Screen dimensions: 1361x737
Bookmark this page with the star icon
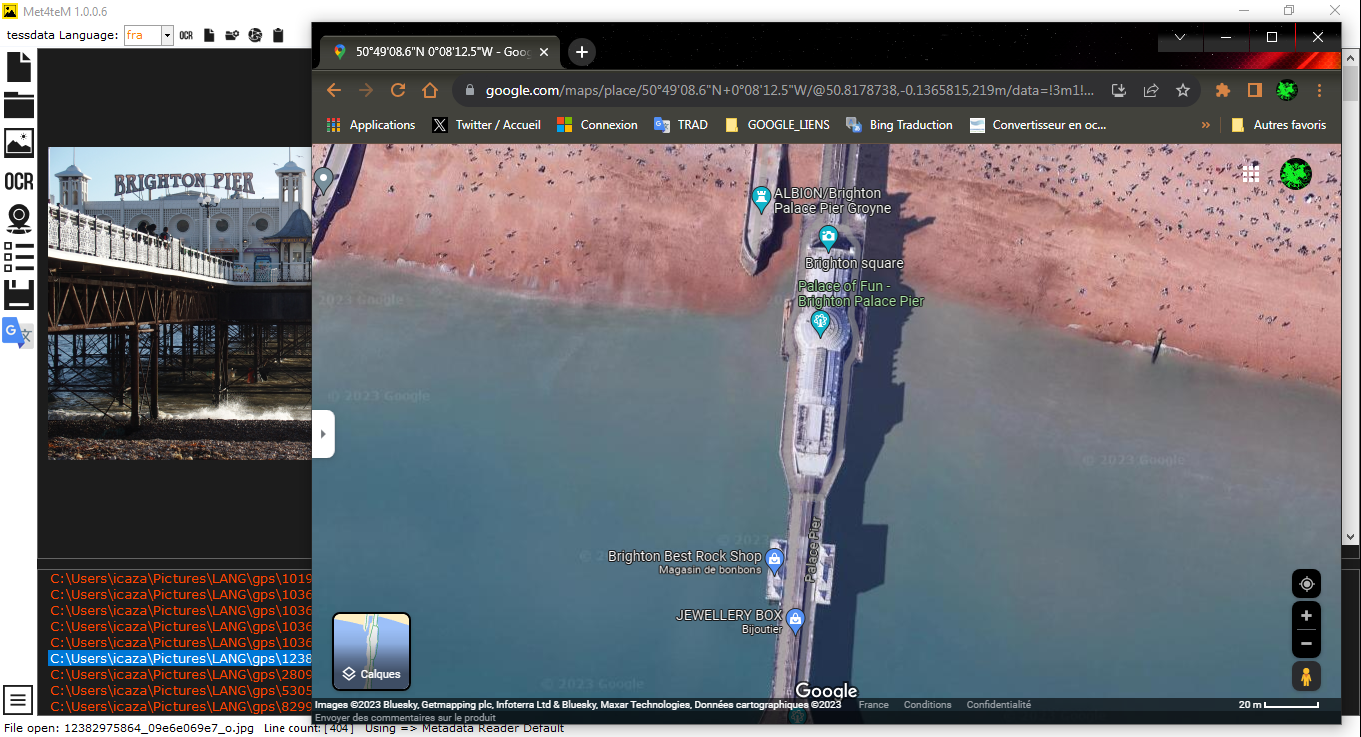click(x=1183, y=90)
